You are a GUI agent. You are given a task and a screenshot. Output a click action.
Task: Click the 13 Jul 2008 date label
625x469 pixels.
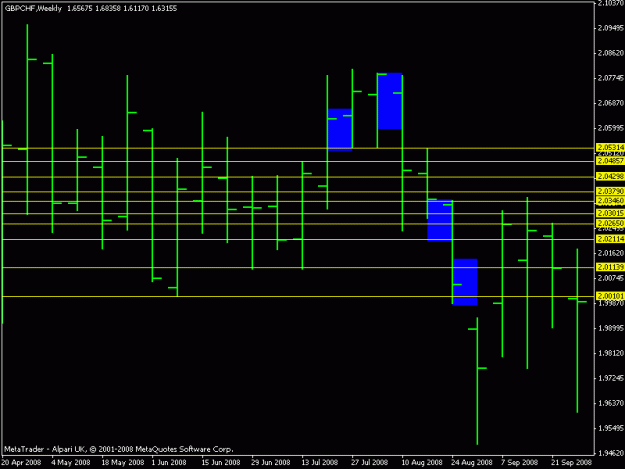(x=320, y=463)
